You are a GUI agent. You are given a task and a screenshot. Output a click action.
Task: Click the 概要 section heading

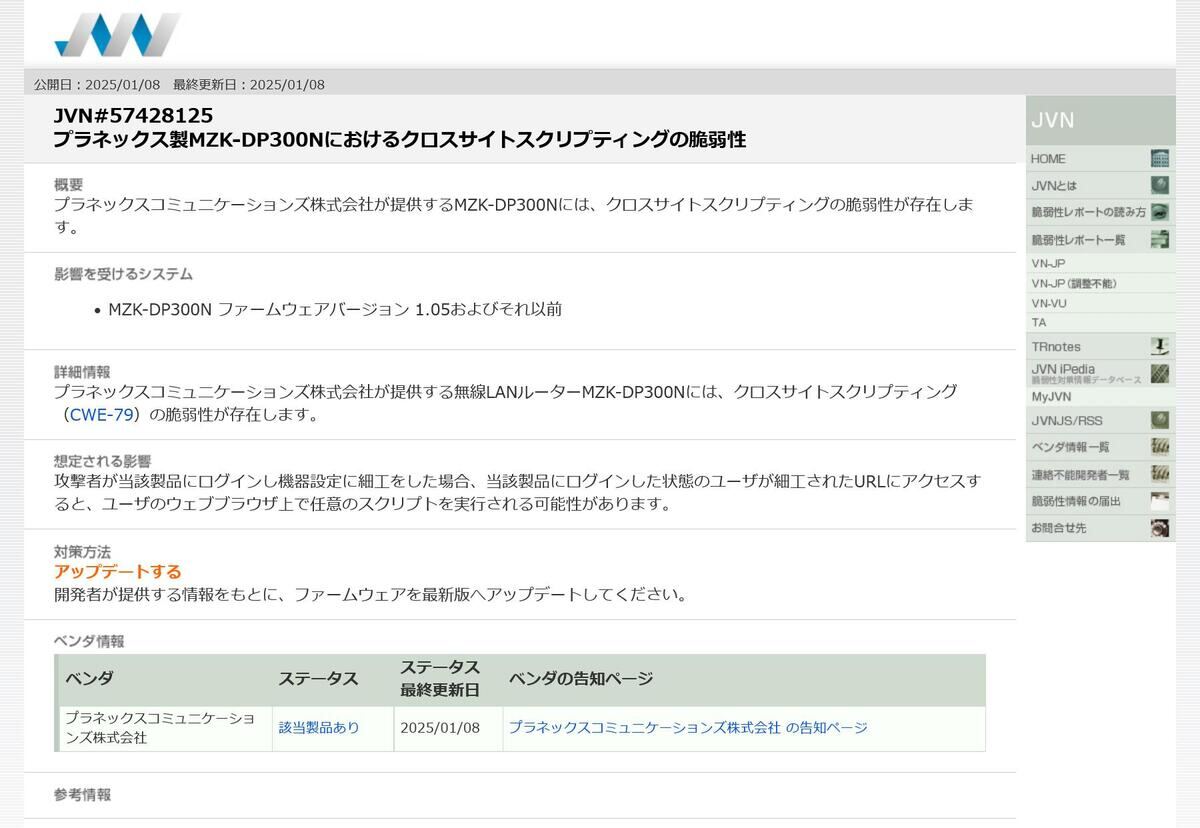point(69,184)
